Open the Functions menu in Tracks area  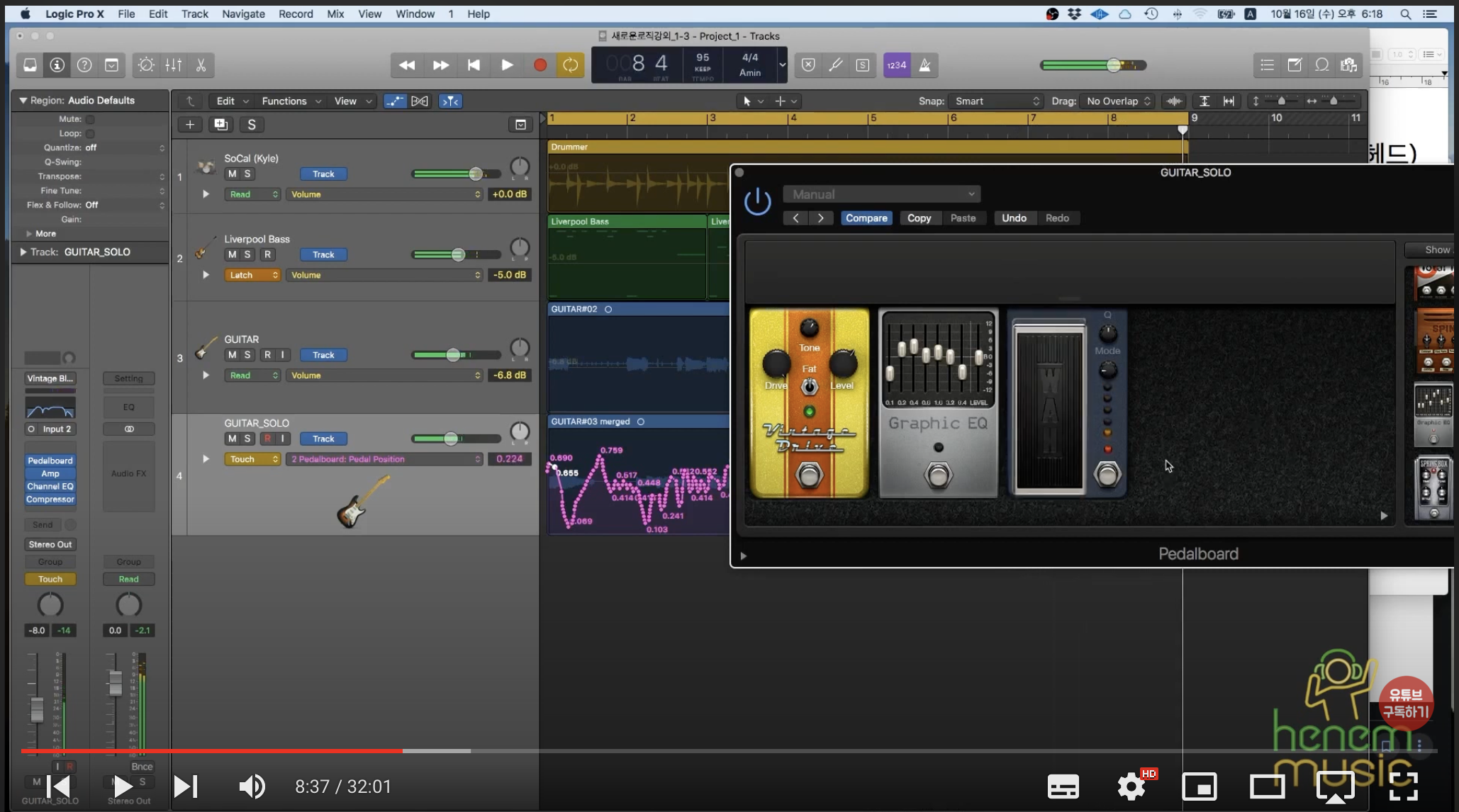coord(291,101)
